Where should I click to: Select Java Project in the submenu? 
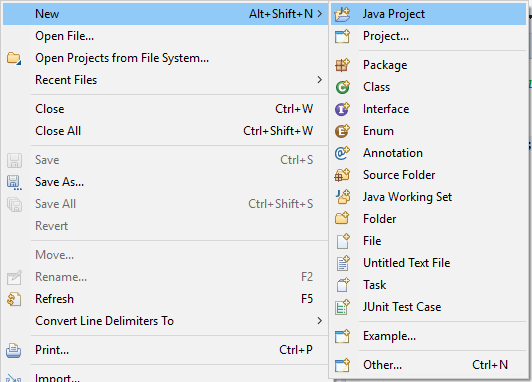tap(429, 14)
